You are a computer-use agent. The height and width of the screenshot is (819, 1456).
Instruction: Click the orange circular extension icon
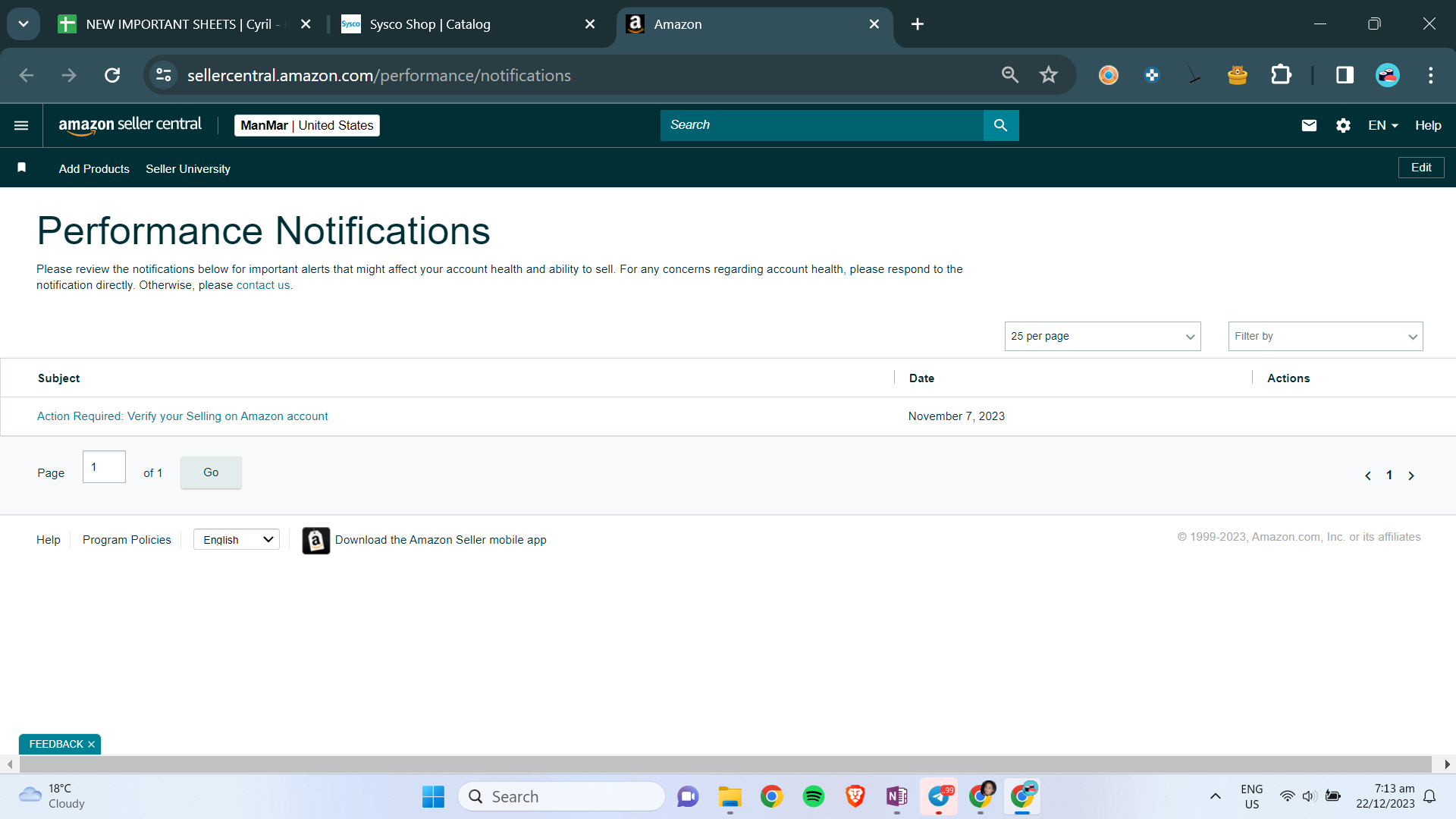pyautogui.click(x=1109, y=75)
